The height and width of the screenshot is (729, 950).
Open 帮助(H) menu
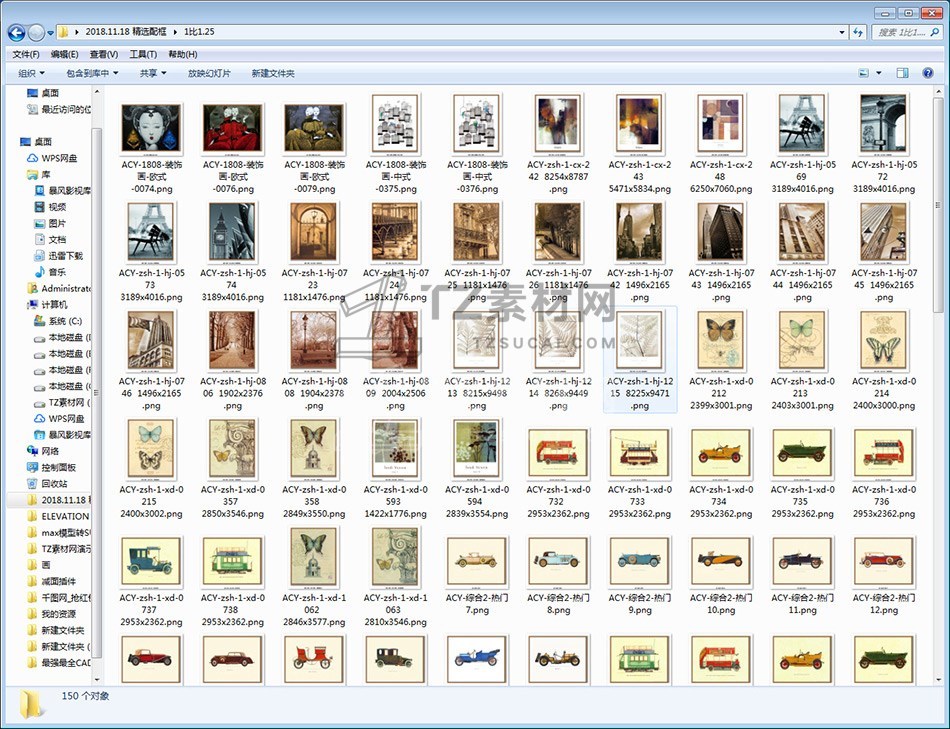pos(182,55)
